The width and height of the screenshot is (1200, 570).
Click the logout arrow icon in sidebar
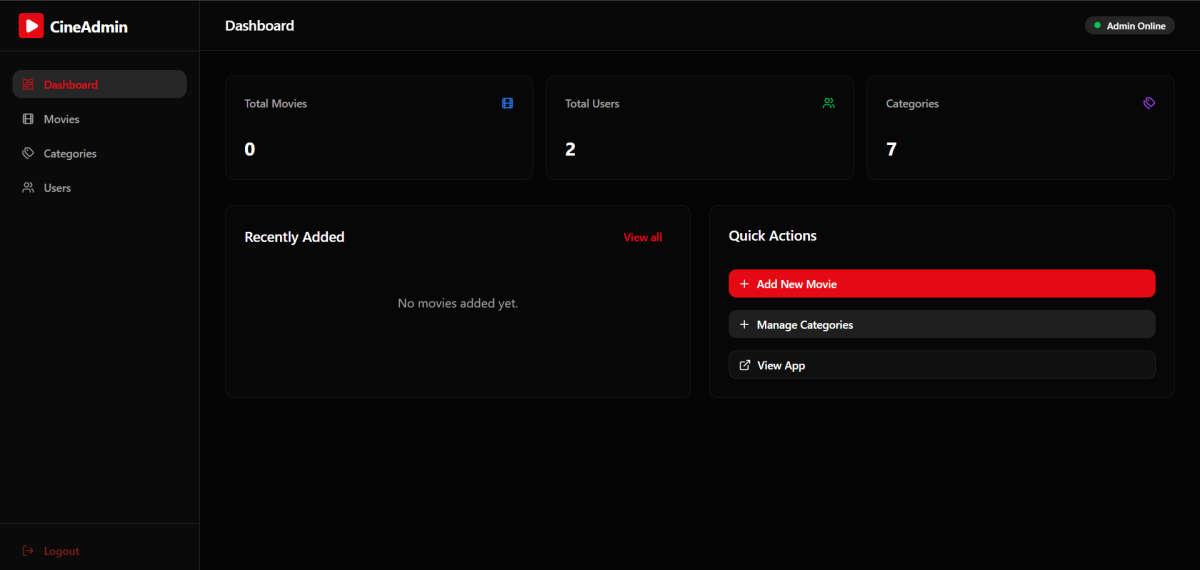coord(28,551)
